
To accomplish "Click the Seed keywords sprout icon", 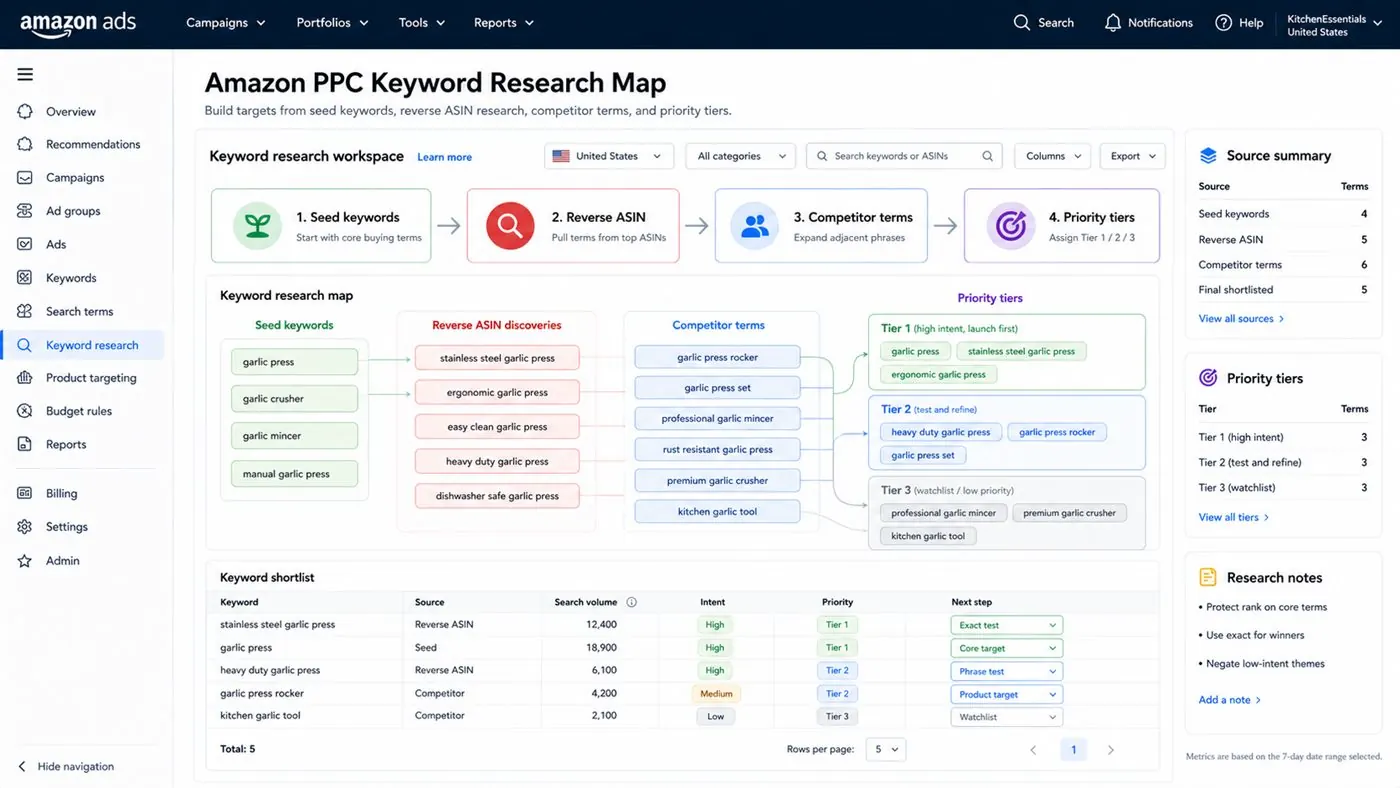I will 258,226.
